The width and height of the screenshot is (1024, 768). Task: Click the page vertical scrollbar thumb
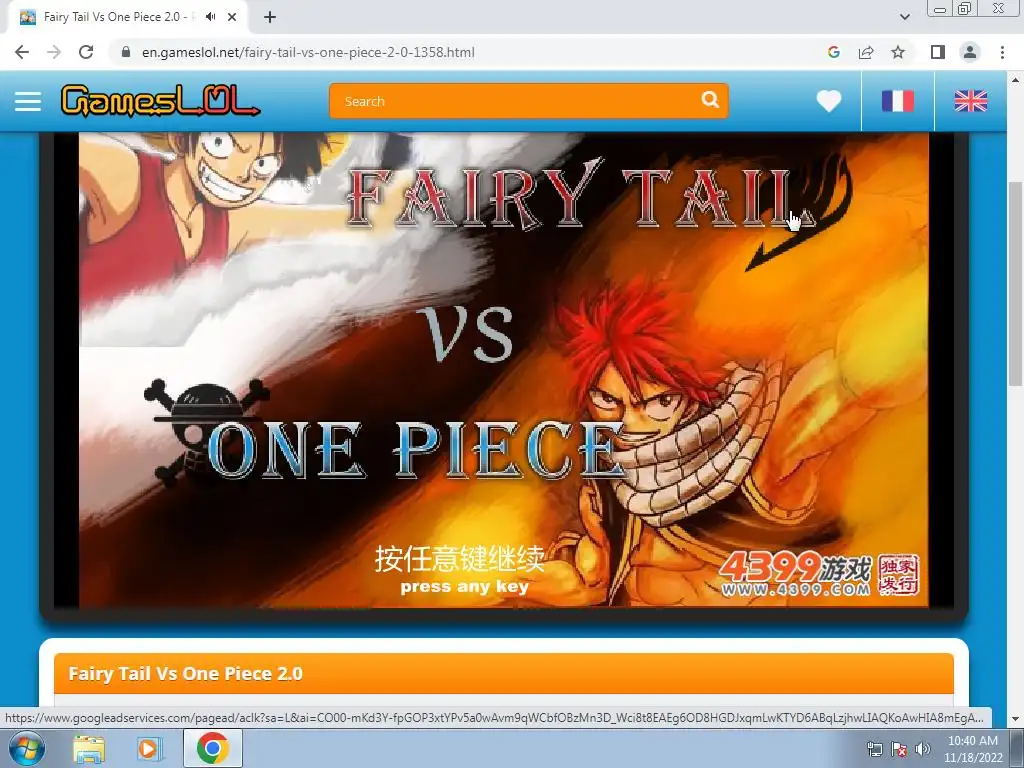1016,284
